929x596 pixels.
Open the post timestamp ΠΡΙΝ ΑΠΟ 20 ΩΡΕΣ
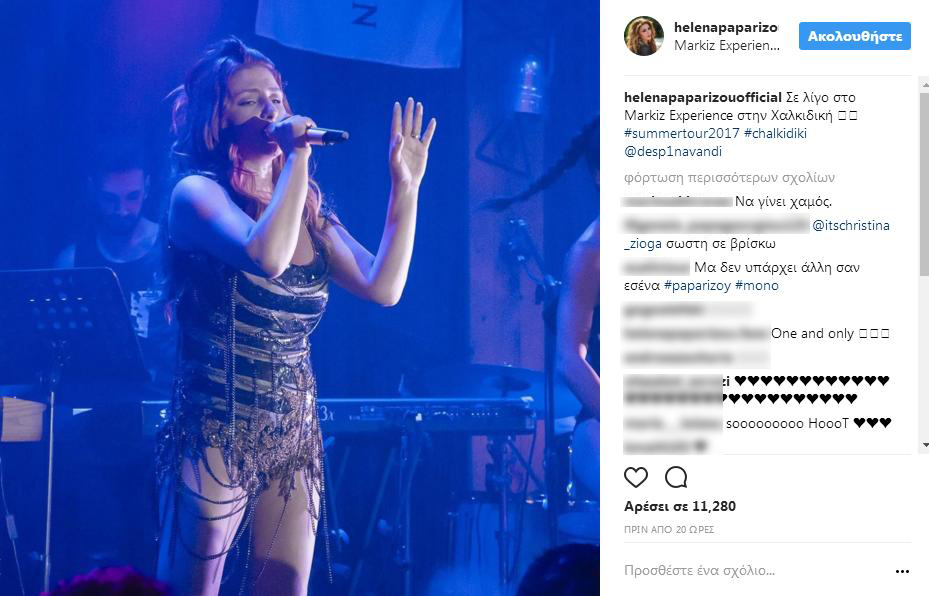click(669, 530)
